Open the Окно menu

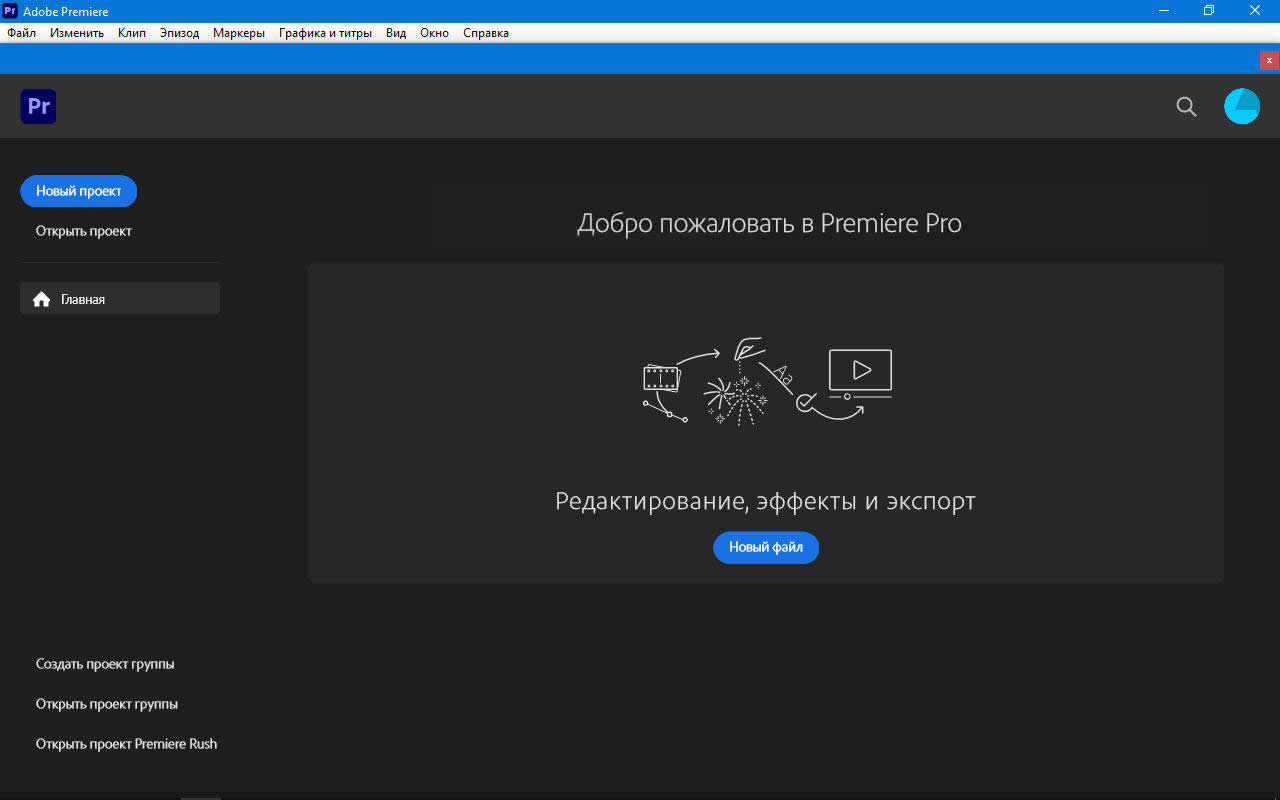click(x=435, y=33)
